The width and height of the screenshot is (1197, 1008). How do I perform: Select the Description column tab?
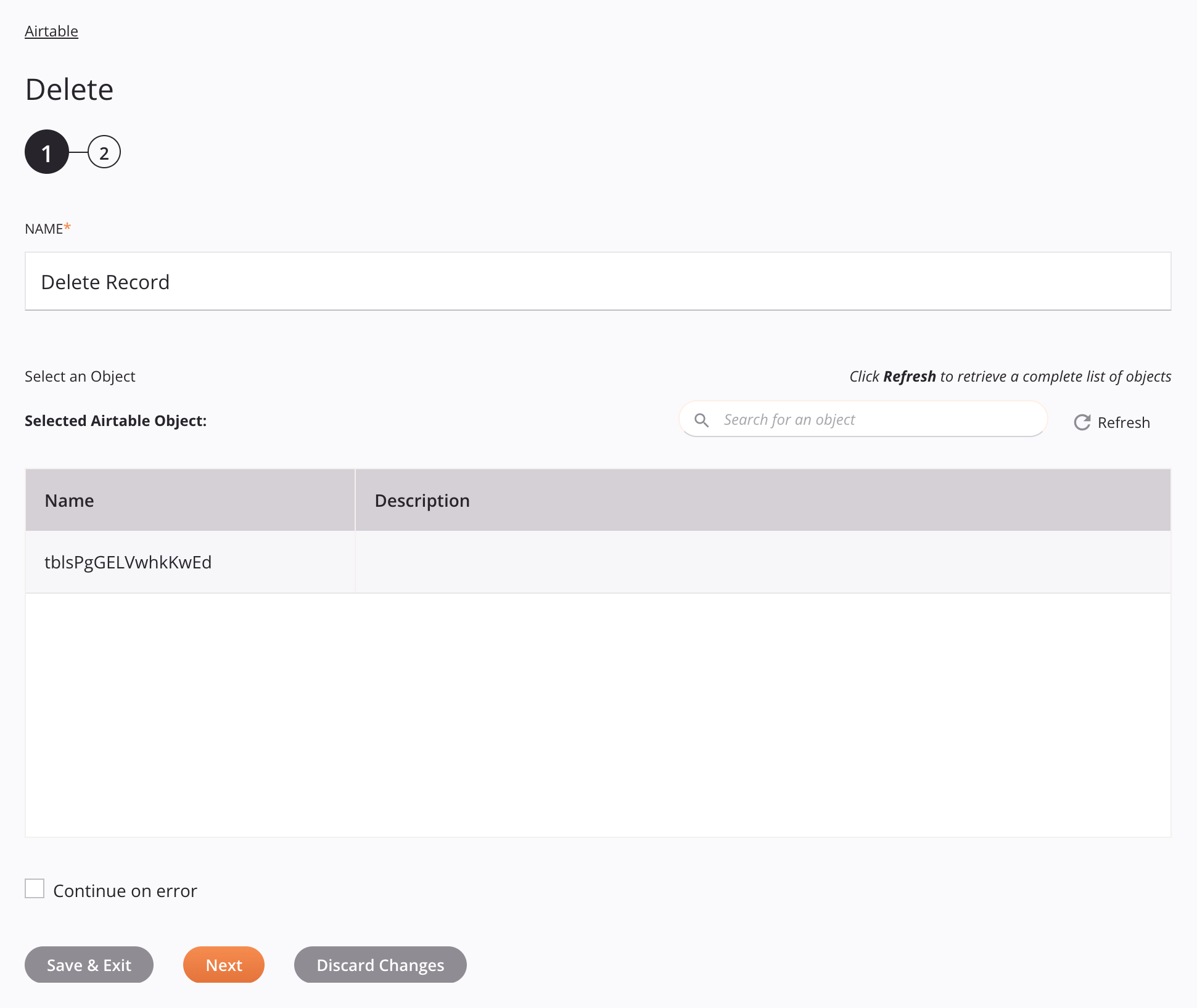(x=762, y=500)
